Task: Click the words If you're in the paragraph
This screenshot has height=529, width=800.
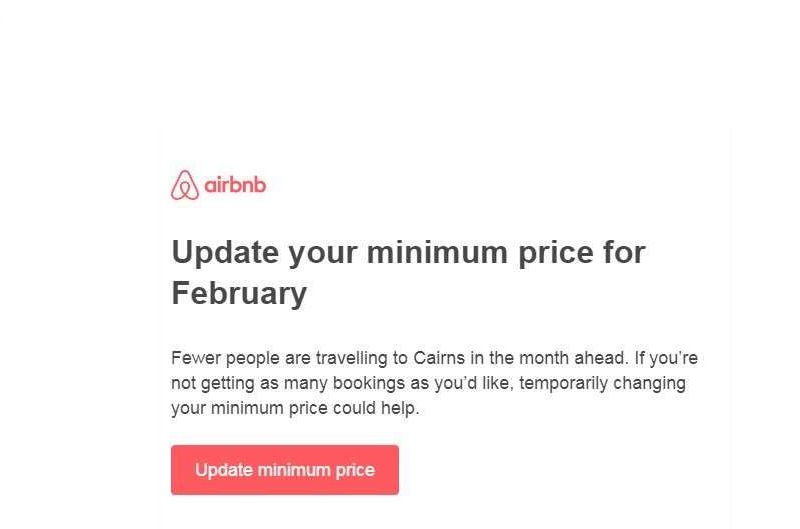Action: [666, 359]
